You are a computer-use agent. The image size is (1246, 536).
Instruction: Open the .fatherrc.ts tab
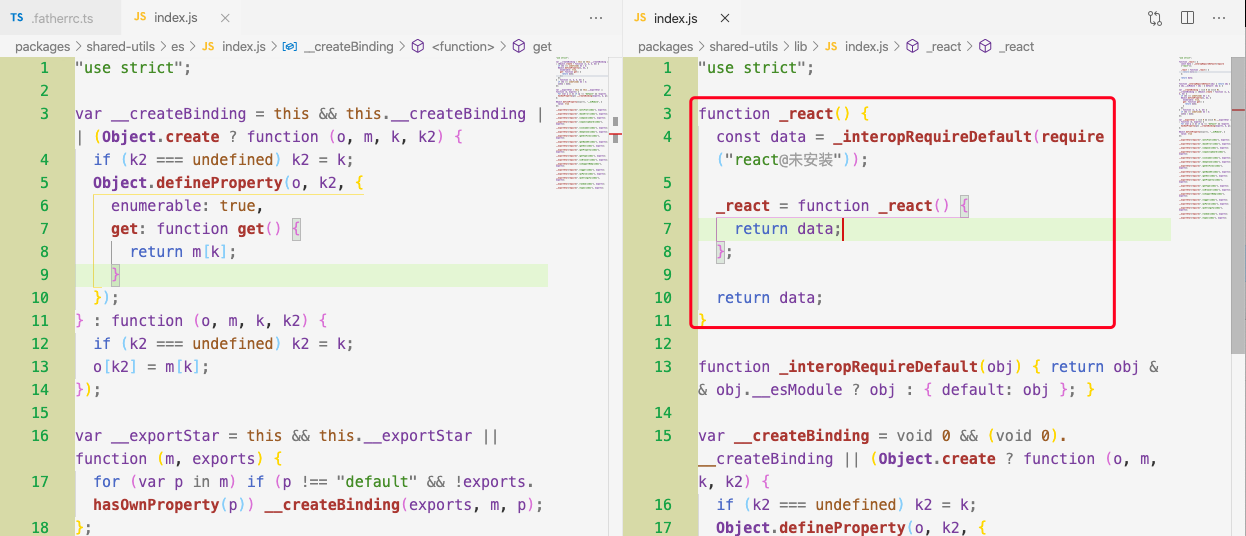pos(59,17)
